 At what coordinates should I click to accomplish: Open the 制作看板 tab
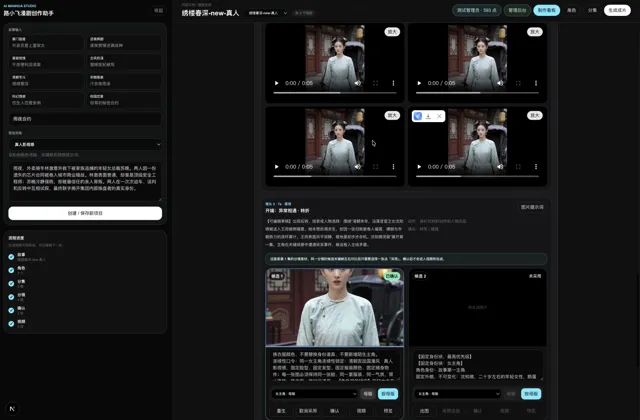(547, 10)
